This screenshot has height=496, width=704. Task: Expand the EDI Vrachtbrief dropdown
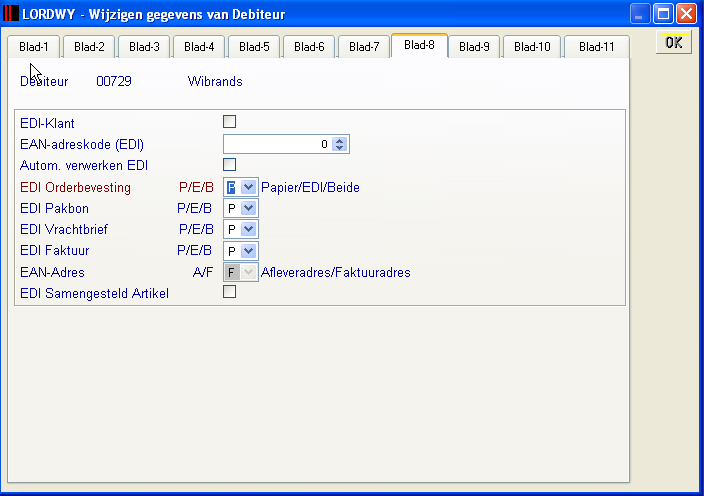[248, 229]
